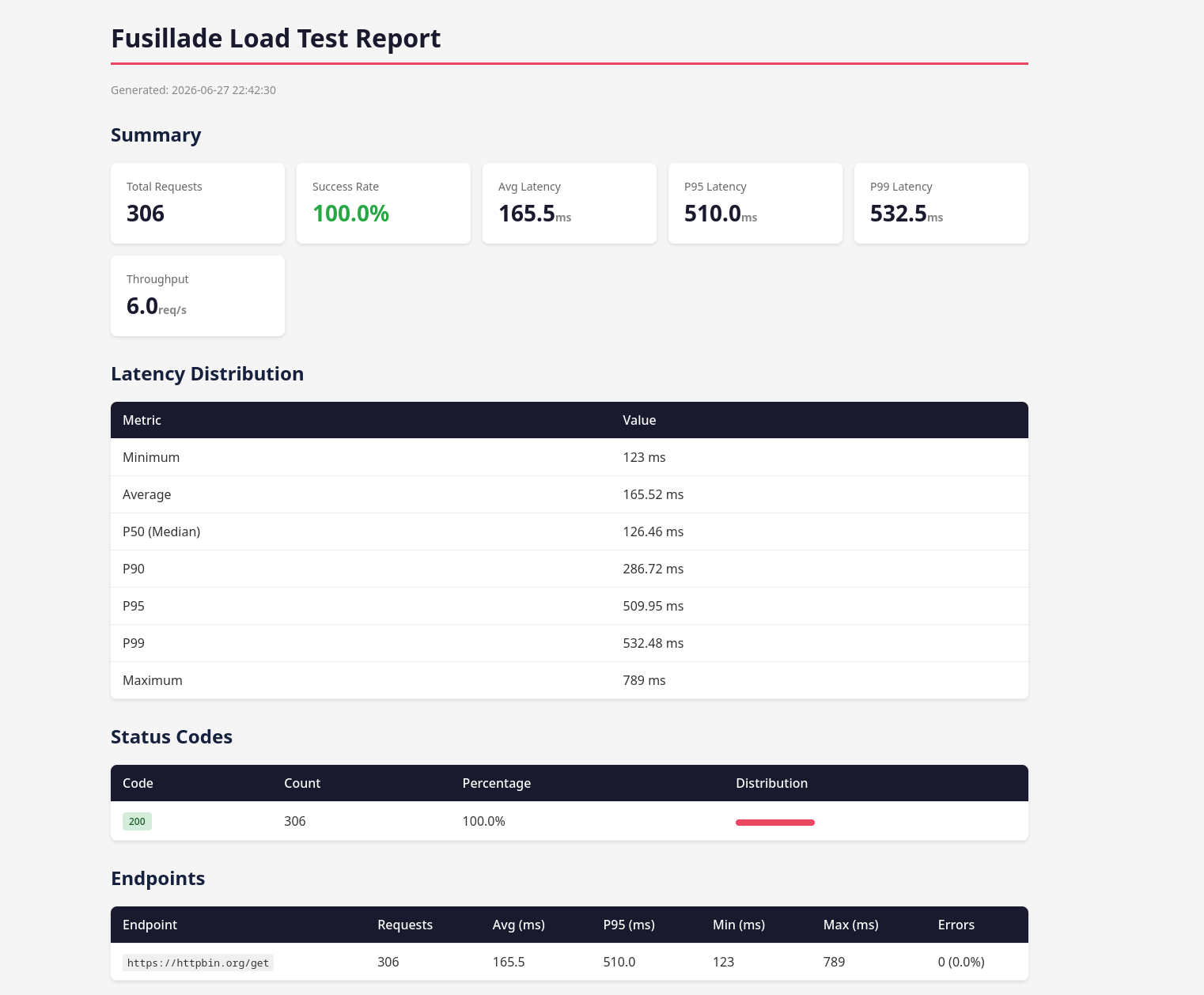
Task: Click the P95 Latency card label
Action: 715,187
